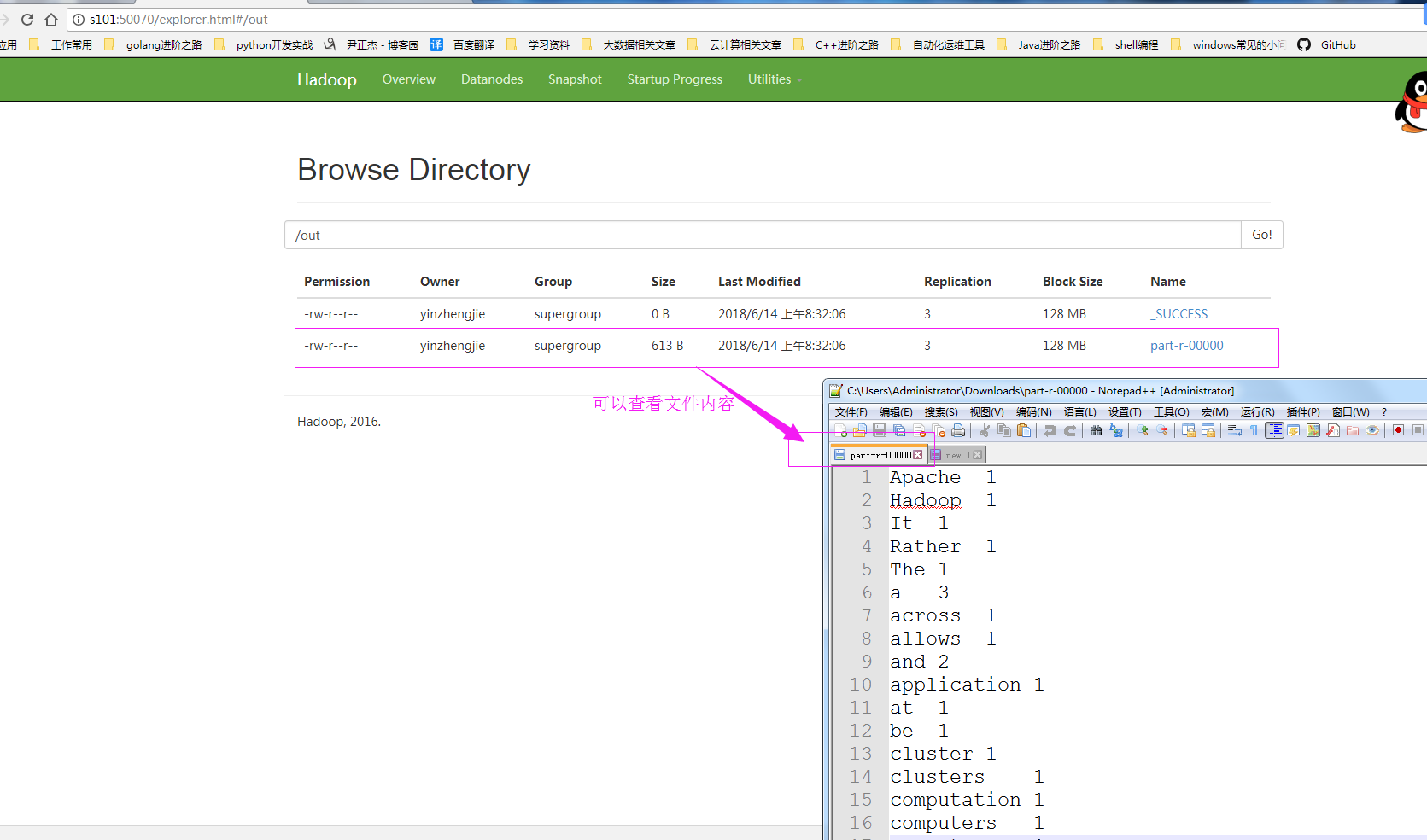
Task: Open the Datanodes navigation link
Action: point(492,79)
